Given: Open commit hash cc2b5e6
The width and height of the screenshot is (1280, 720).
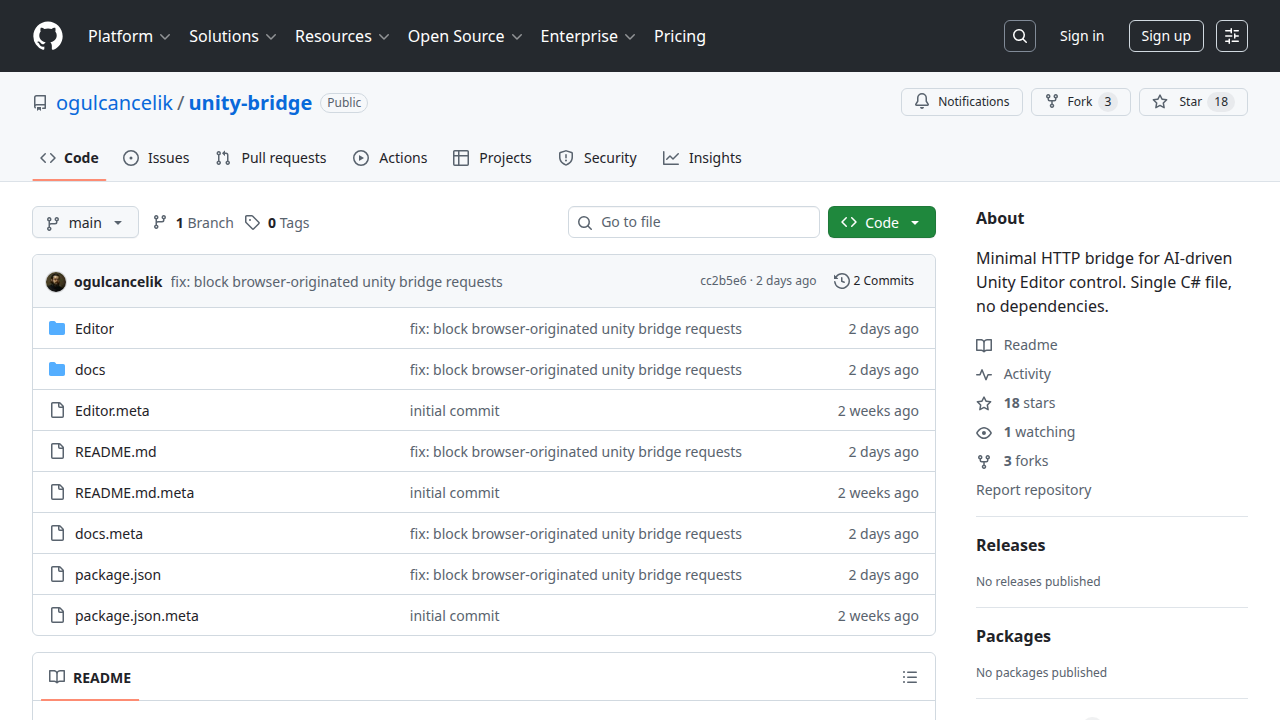Looking at the screenshot, I should 723,281.
